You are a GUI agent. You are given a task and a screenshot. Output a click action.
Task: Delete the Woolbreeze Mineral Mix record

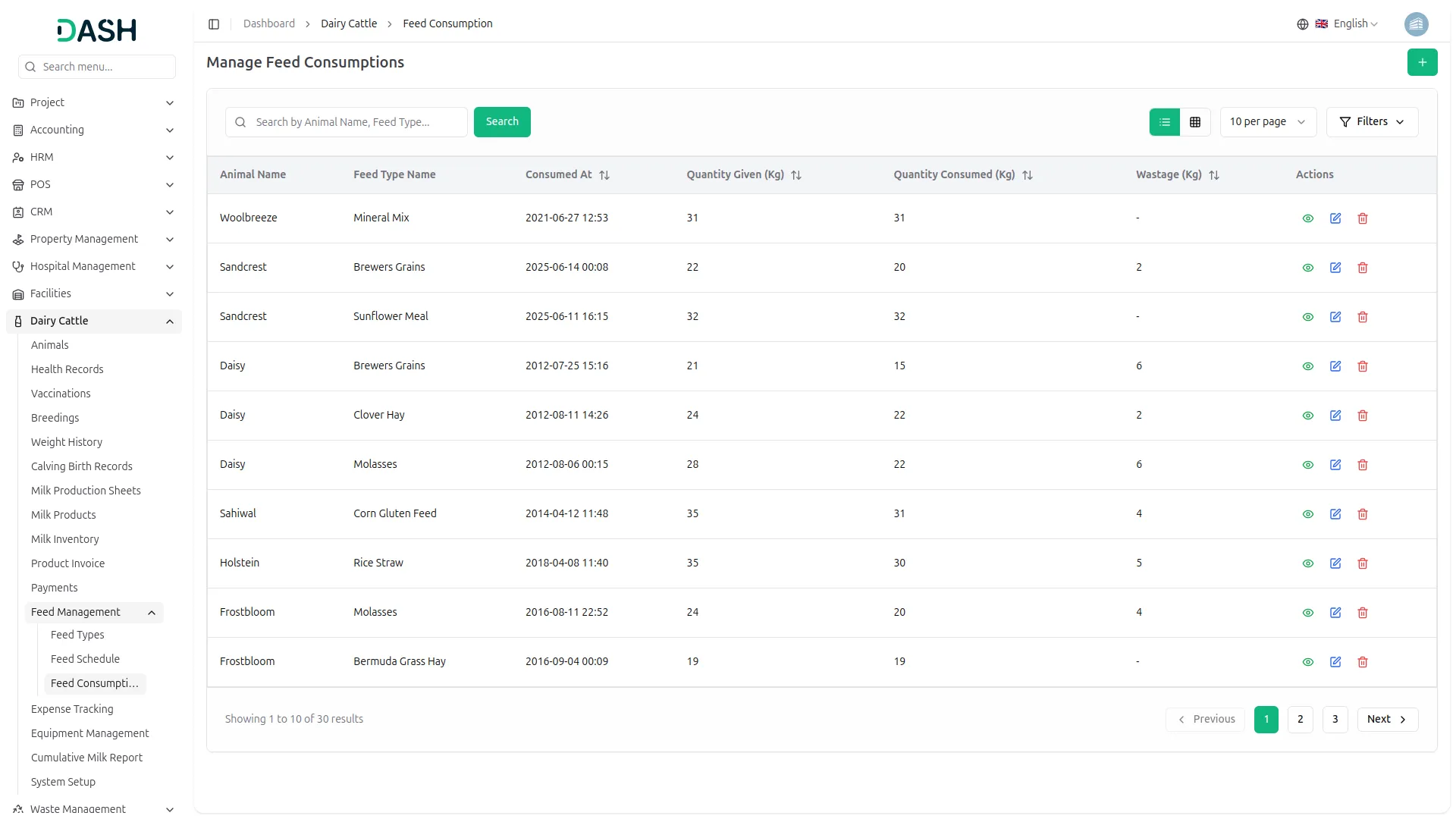point(1363,218)
